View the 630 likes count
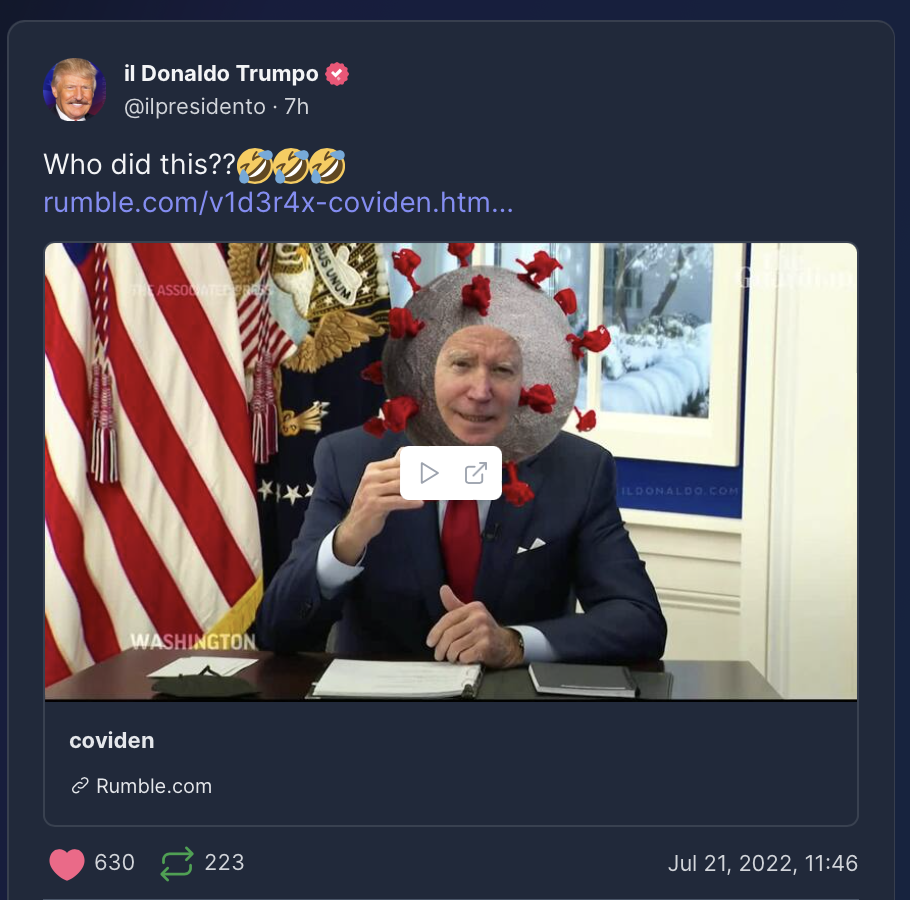Viewport: 910px width, 900px height. (114, 862)
